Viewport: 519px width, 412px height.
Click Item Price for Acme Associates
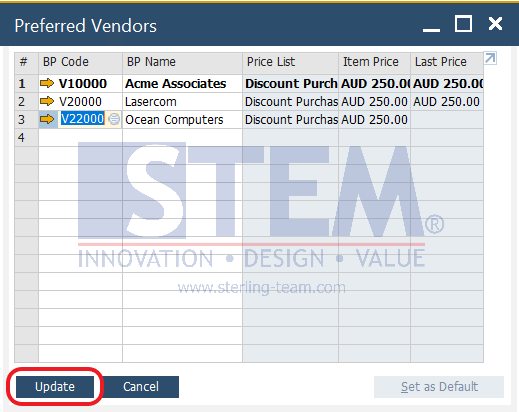click(374, 83)
